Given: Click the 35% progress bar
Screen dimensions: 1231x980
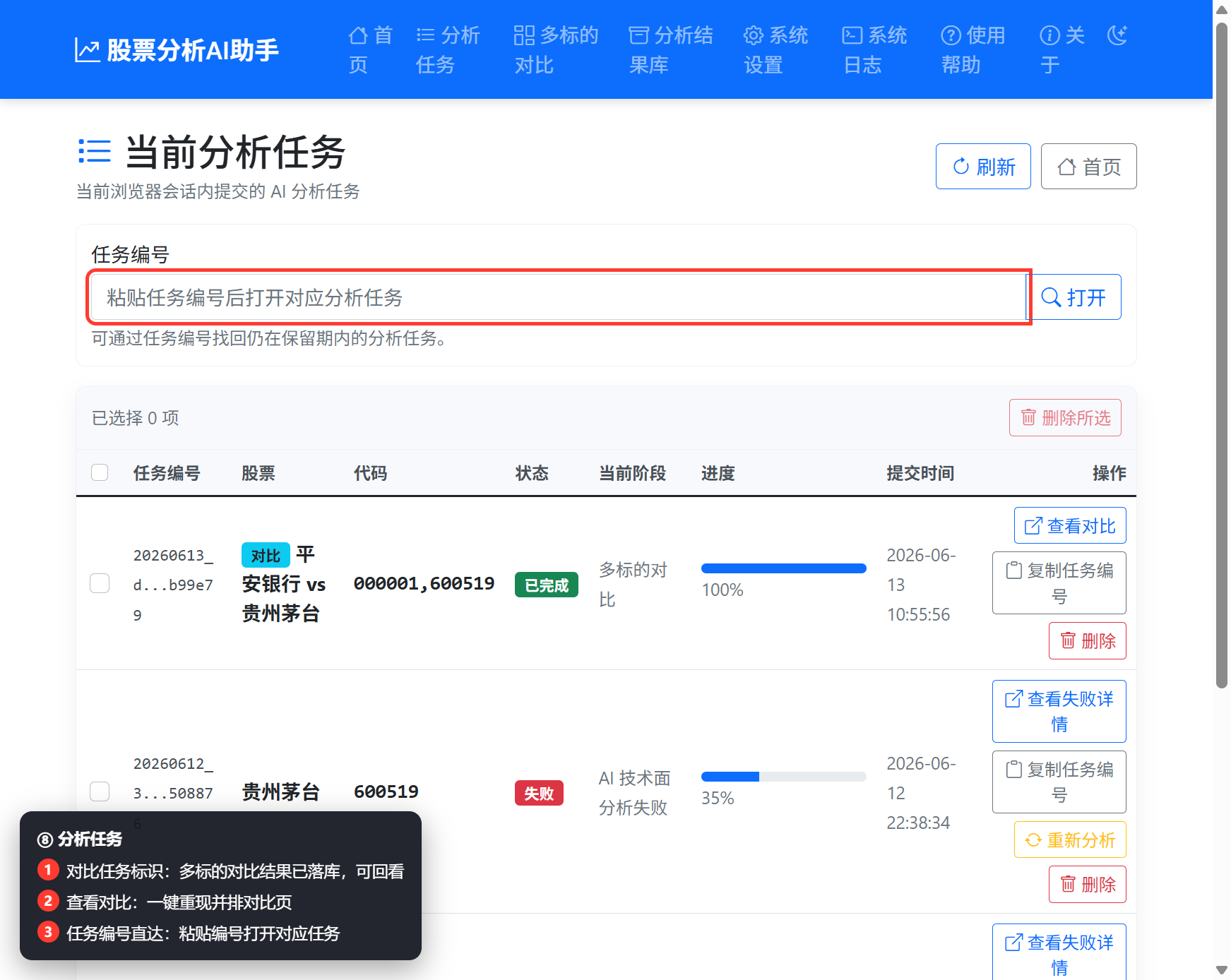Looking at the screenshot, I should (x=784, y=777).
